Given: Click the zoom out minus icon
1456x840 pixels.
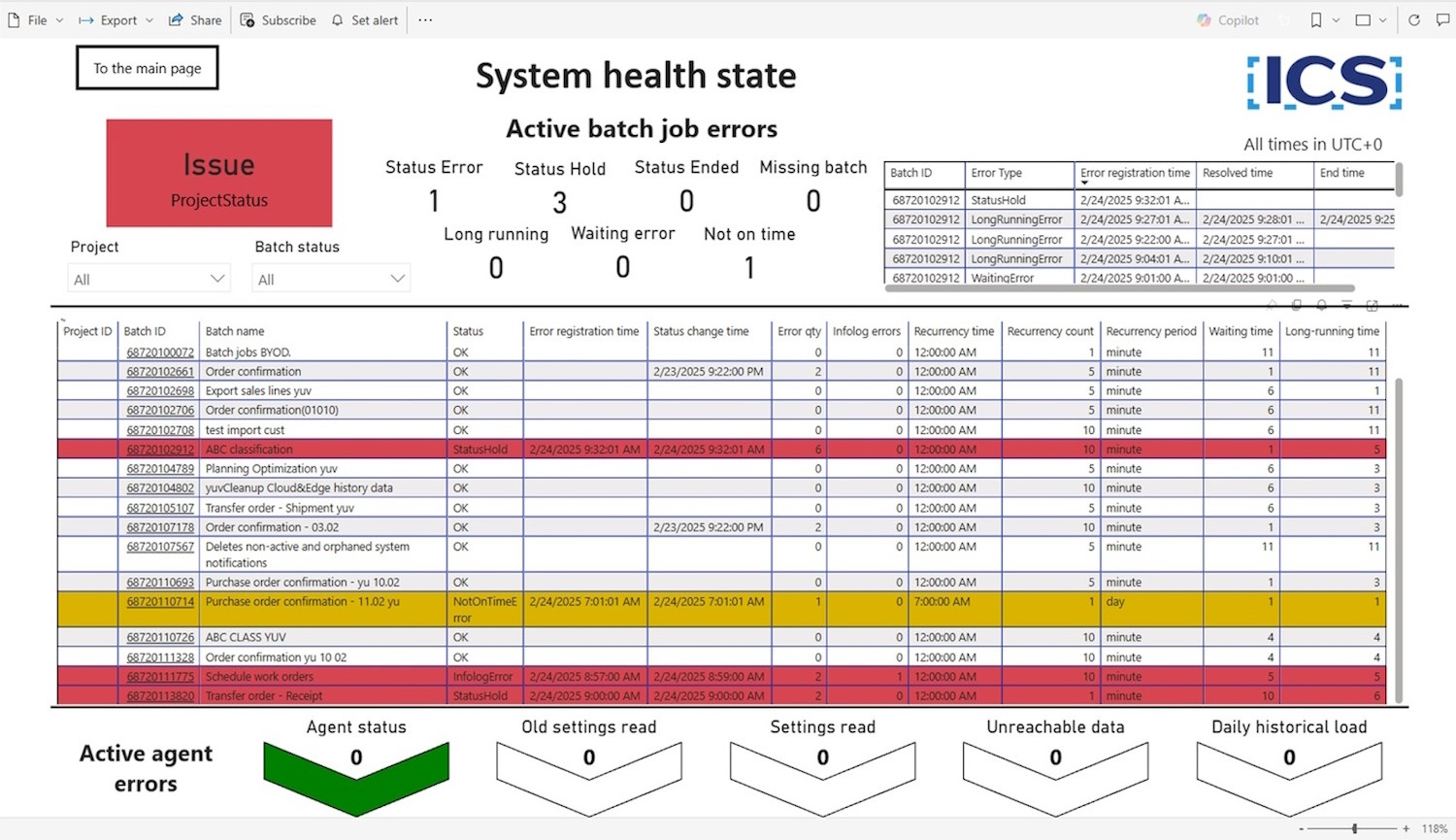Looking at the screenshot, I should (x=1302, y=828).
